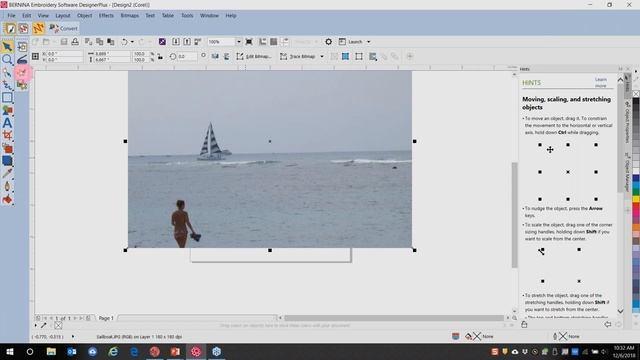Screen dimensions: 640x360
Task: Pick the yellow swatch in color palette
Action: (x=636, y=198)
